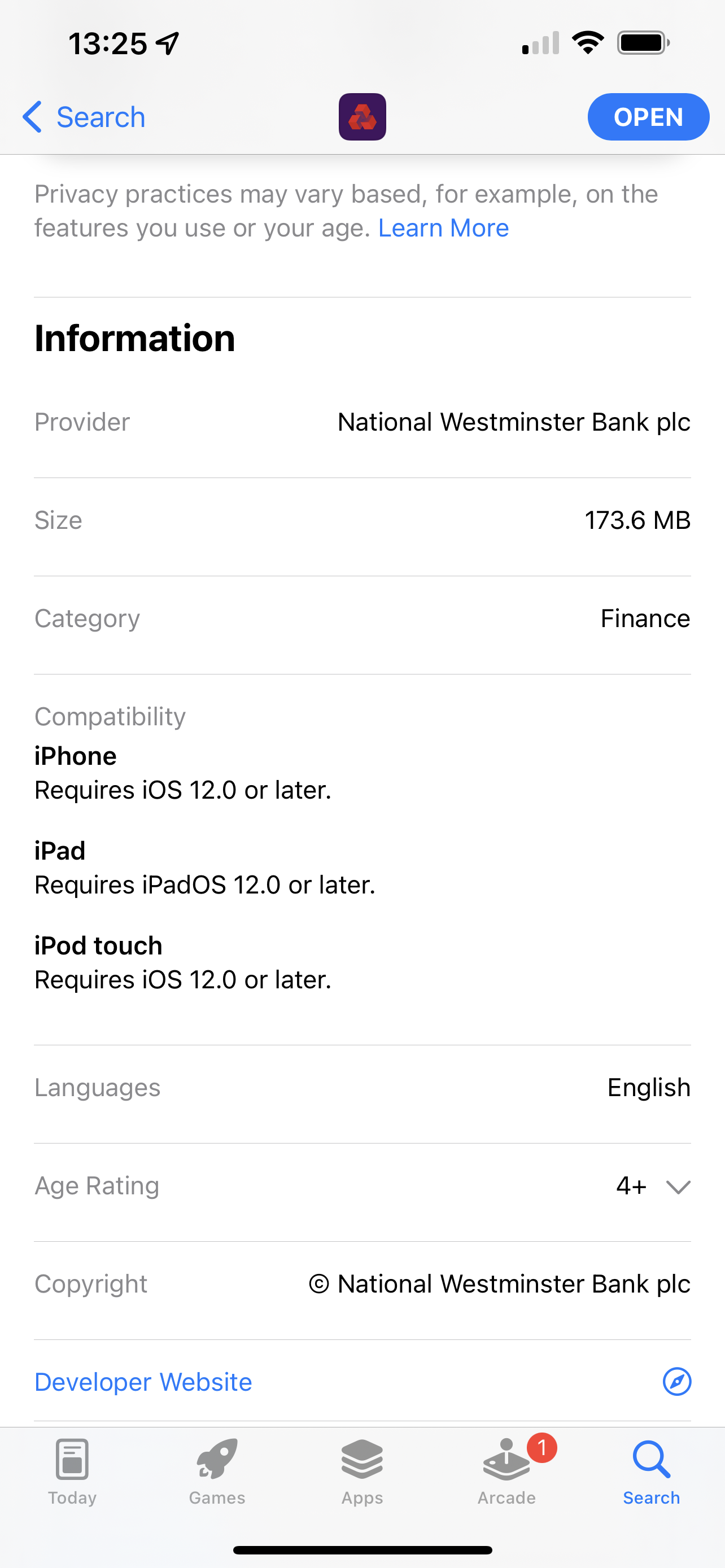Switch to the Arcade tab label
The width and height of the screenshot is (725, 1568).
click(x=506, y=1498)
